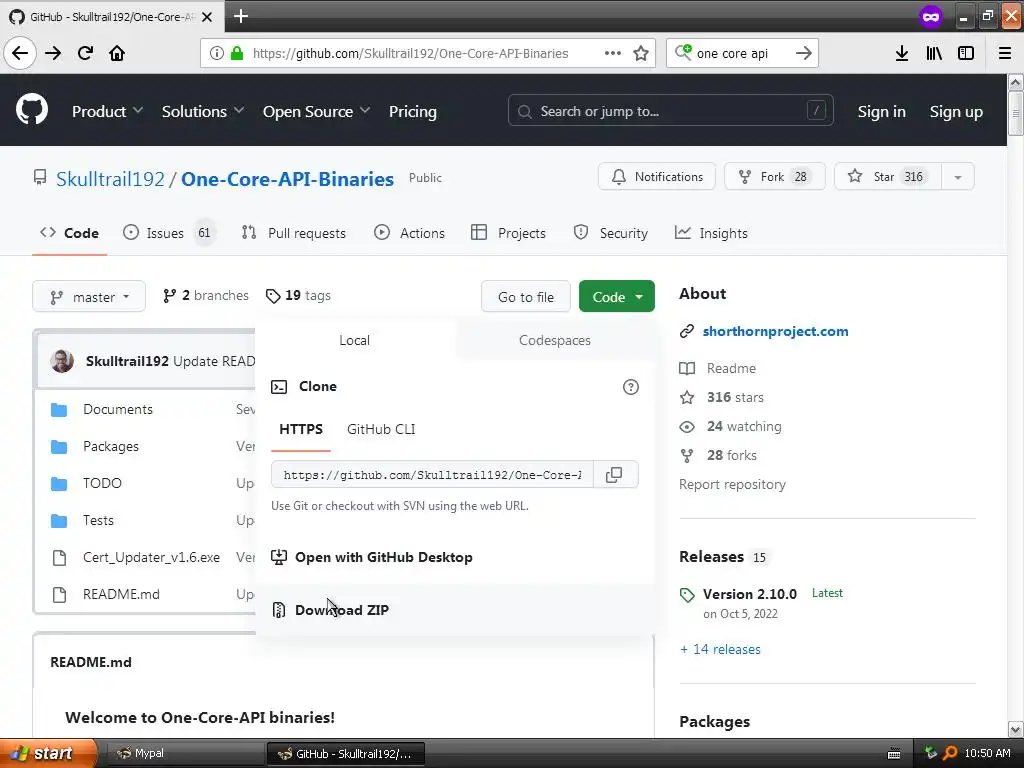Fork the repository with Fork button
The image size is (1024, 768).
[775, 177]
